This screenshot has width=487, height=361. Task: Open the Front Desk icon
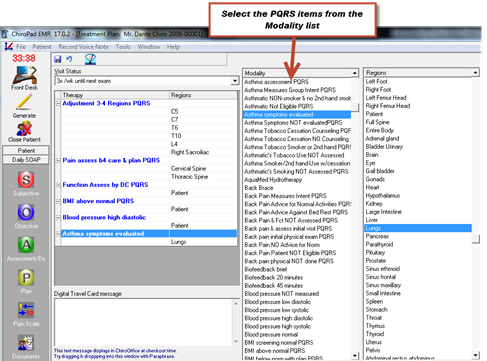(x=24, y=75)
